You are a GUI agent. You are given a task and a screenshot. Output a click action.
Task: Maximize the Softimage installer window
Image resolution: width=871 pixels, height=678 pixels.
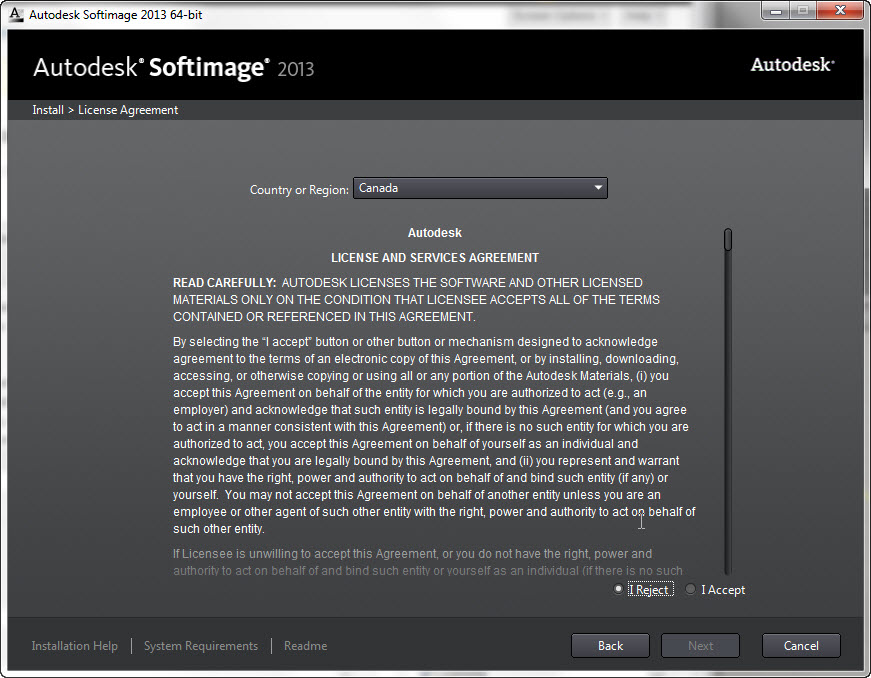[x=802, y=11]
